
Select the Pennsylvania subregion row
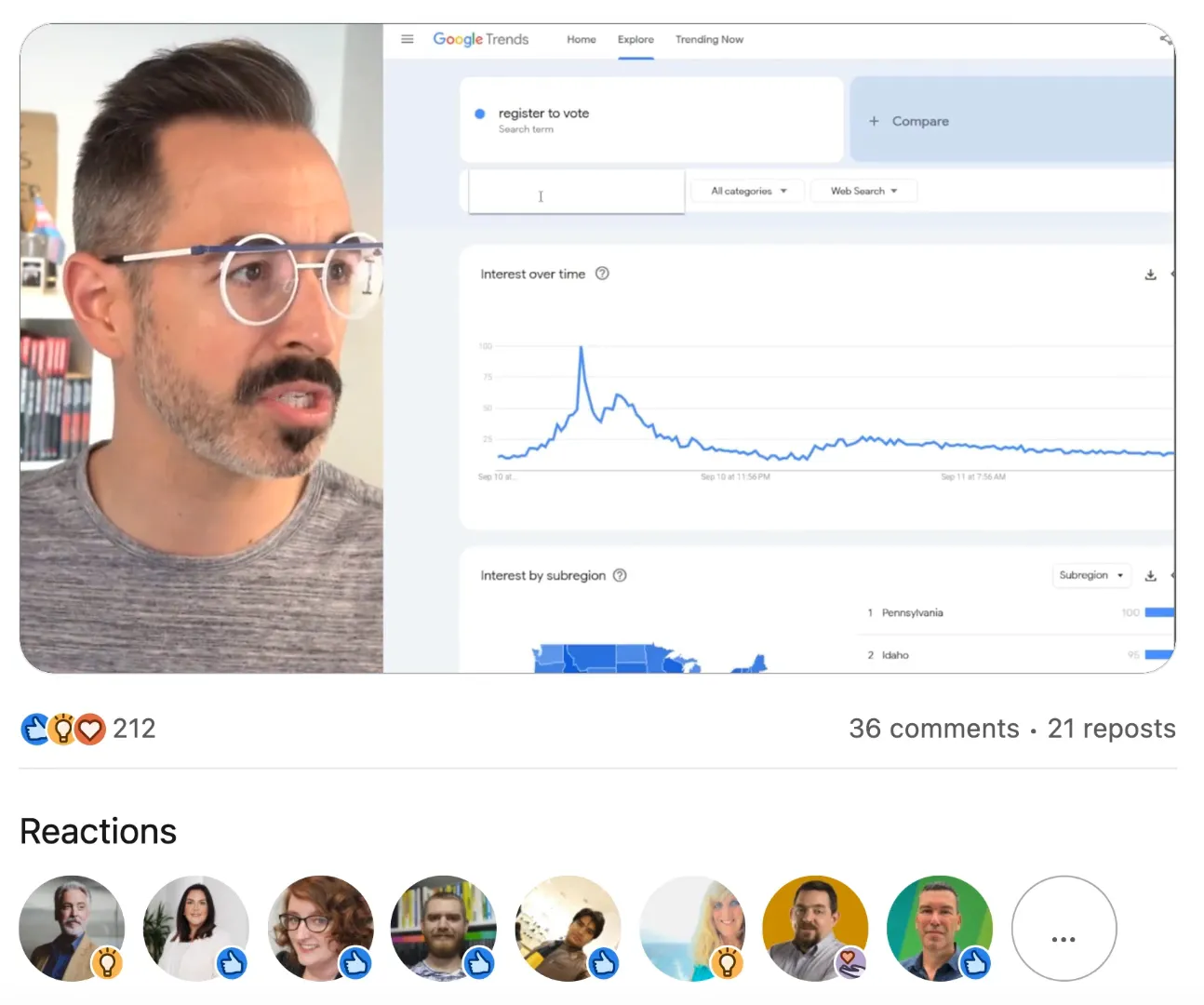[1016, 612]
